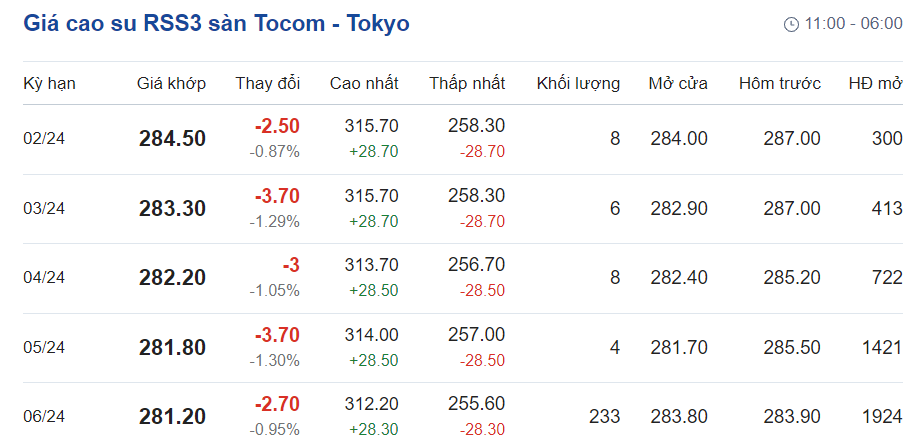
Task: Click the Mở cửa column header
Action: click(x=677, y=83)
